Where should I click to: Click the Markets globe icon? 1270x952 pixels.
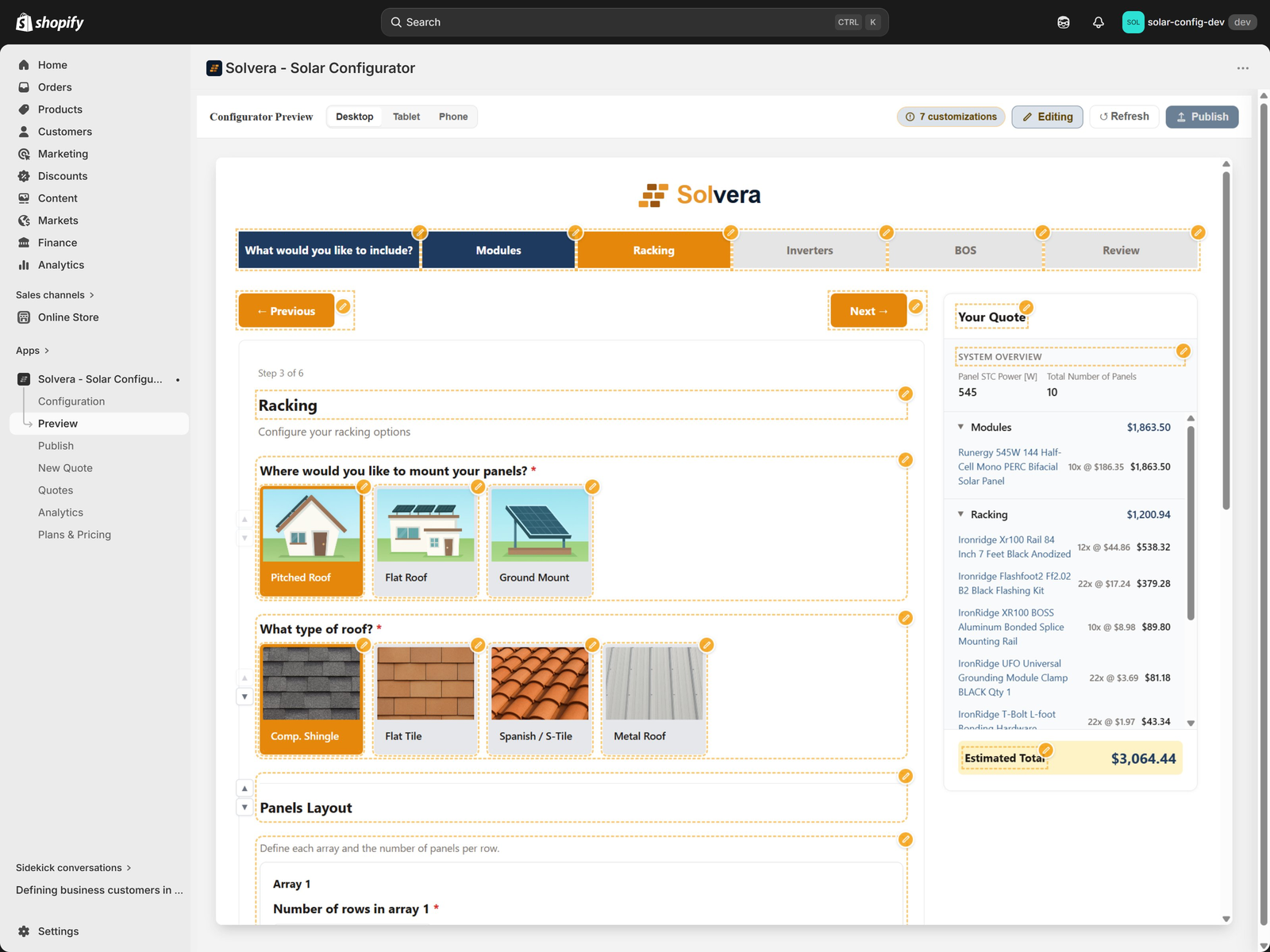click(x=24, y=221)
